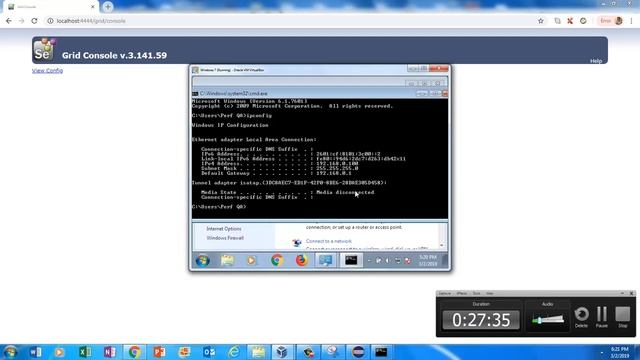Image resolution: width=640 pixels, height=360 pixels.
Task: Select the Grid Console browser tab
Action: [51, 7]
